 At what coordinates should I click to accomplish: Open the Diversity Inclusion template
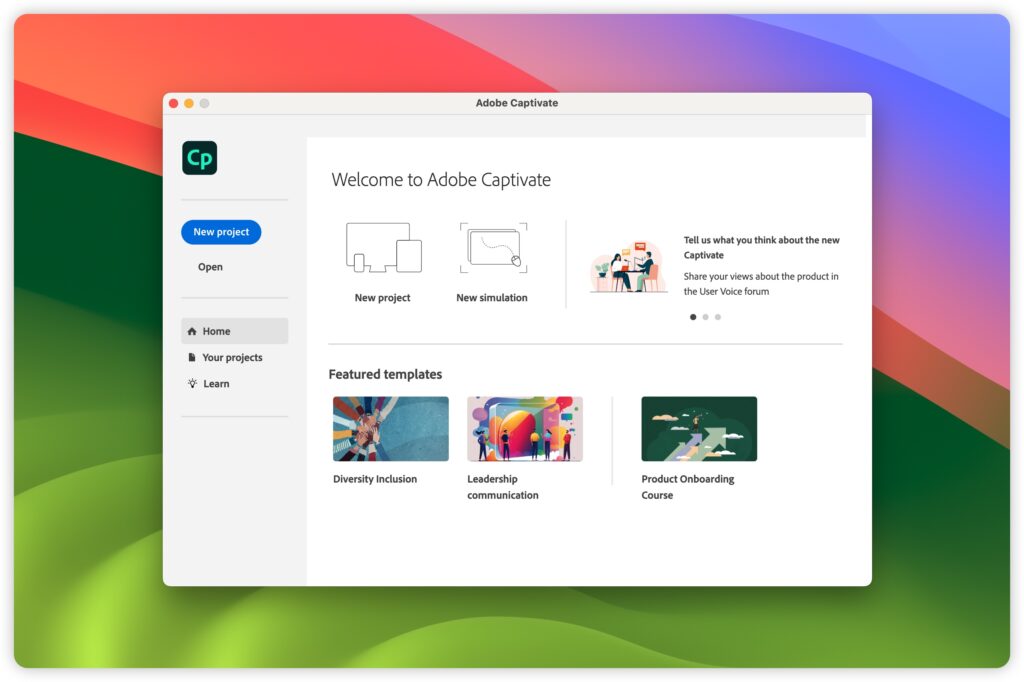pos(390,427)
